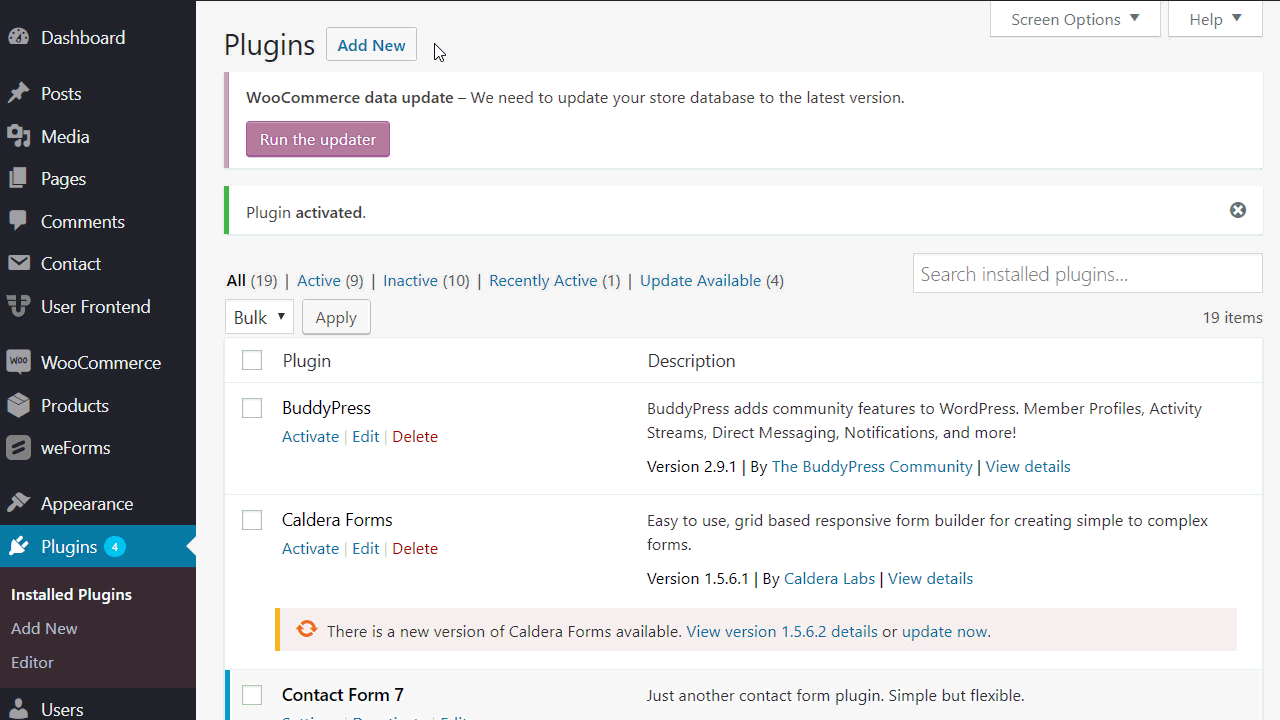Click the Appearance paintbrush icon
This screenshot has width=1280, height=720.
tap(18, 504)
